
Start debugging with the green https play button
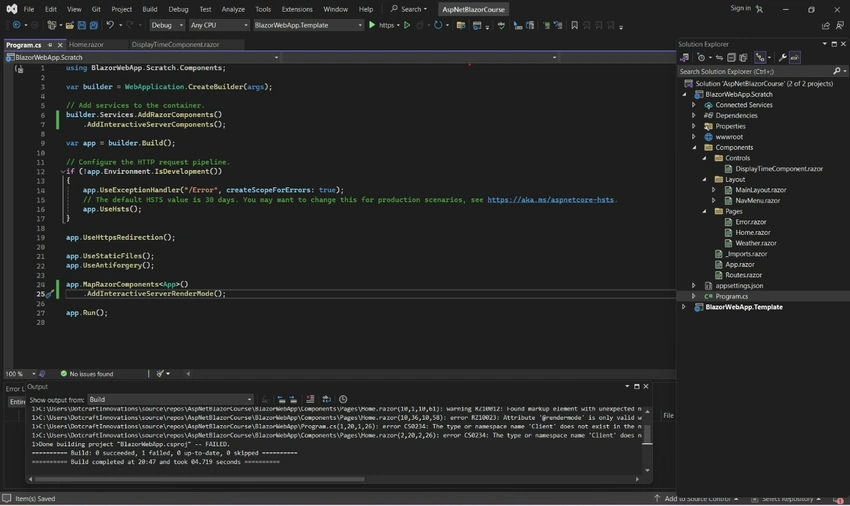[372, 25]
